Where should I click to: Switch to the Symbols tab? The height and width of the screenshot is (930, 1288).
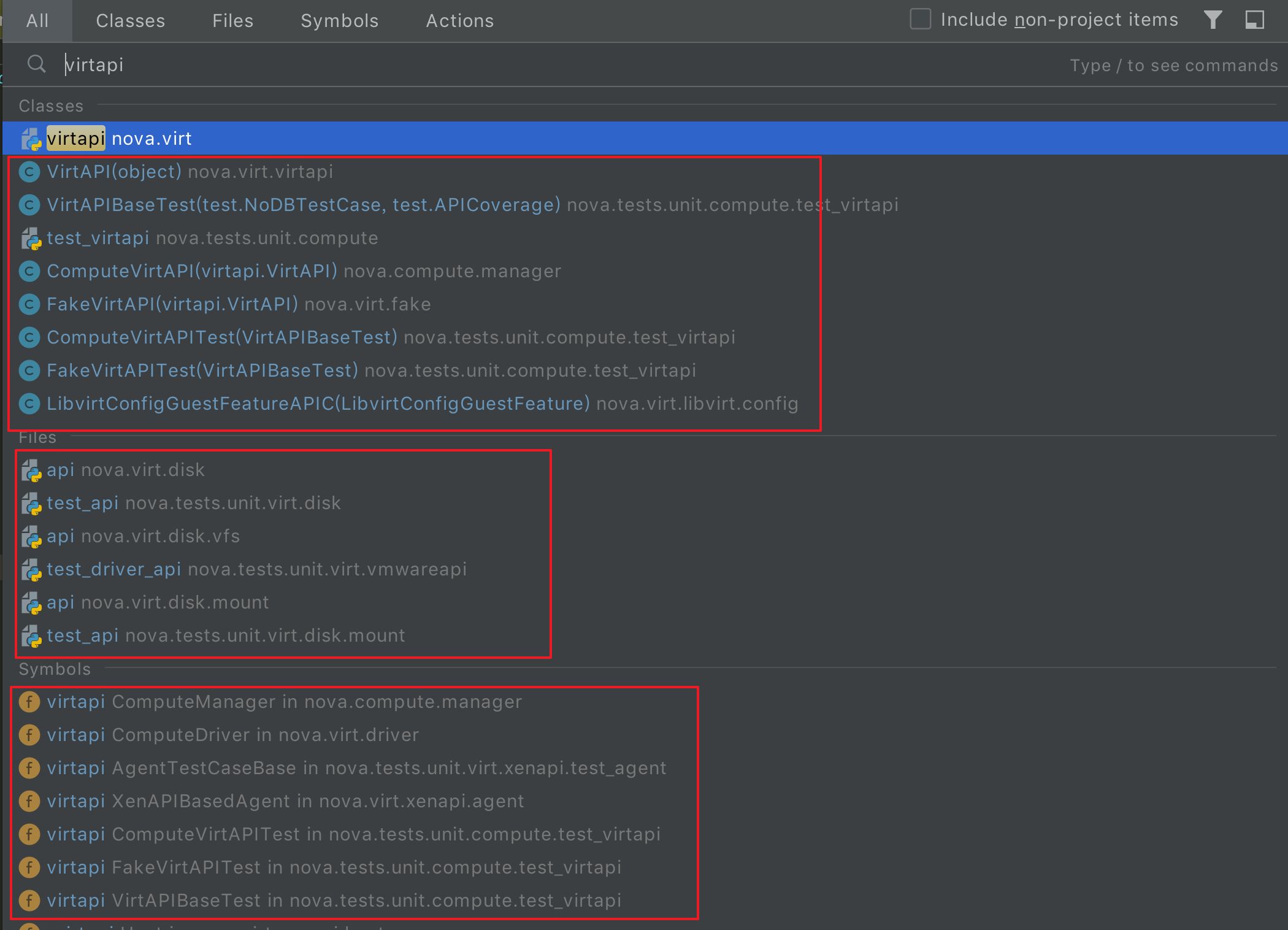339,21
